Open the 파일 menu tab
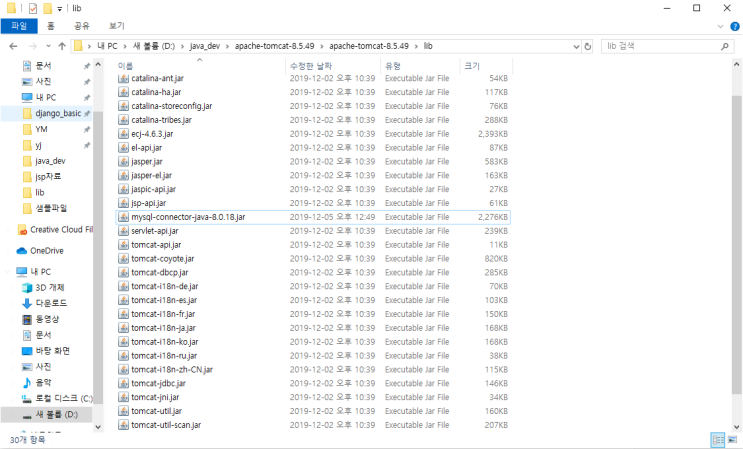The image size is (743, 449). [19, 26]
